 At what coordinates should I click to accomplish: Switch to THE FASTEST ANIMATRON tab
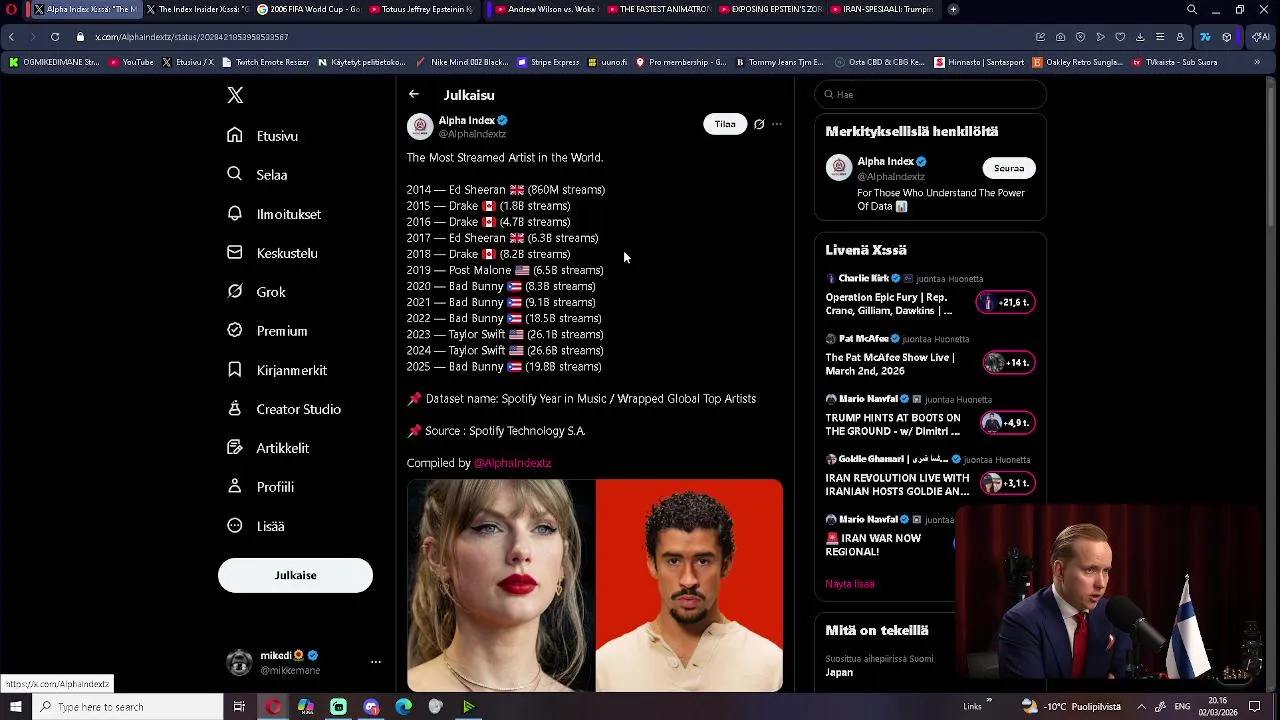click(x=657, y=9)
